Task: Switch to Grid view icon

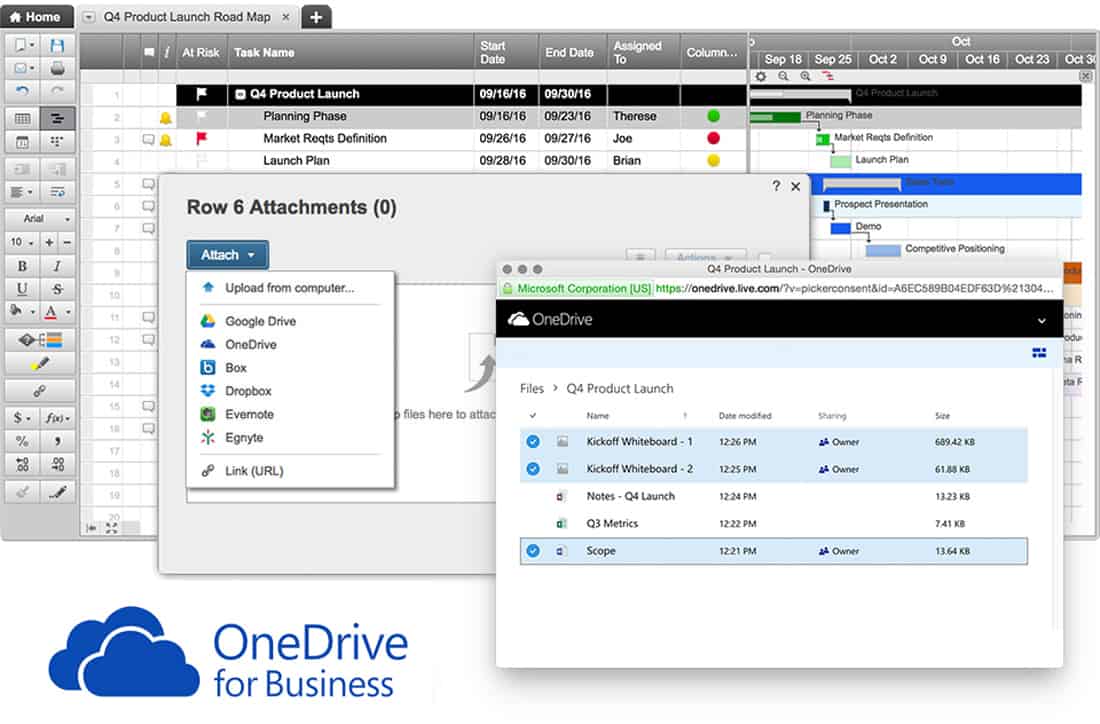Action: point(22,119)
